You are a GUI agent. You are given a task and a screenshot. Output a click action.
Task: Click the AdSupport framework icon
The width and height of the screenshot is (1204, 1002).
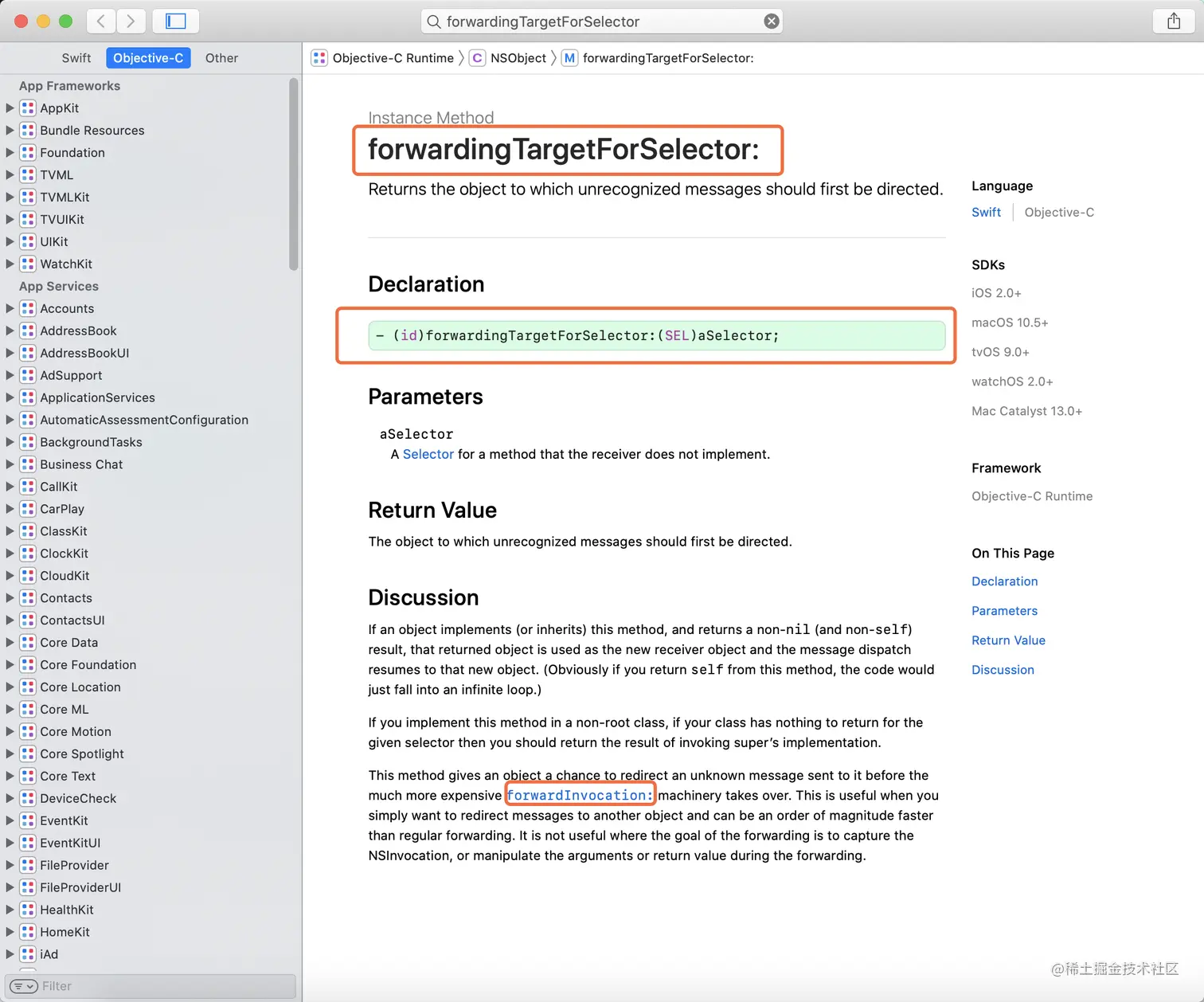click(x=28, y=376)
